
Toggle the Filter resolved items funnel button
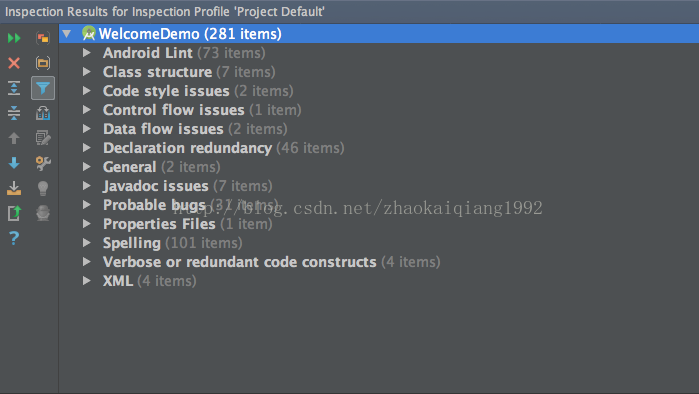pos(43,88)
